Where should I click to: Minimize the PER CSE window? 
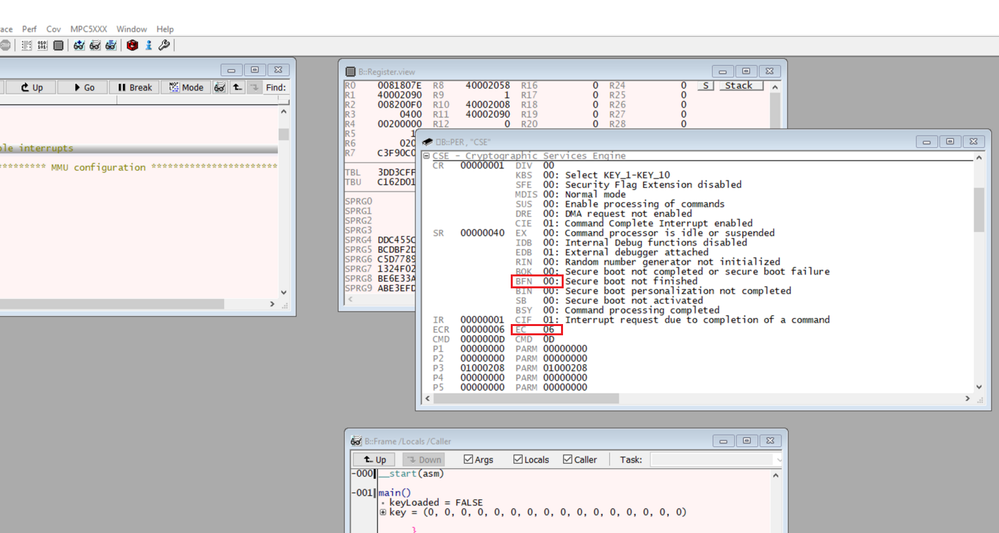(926, 141)
